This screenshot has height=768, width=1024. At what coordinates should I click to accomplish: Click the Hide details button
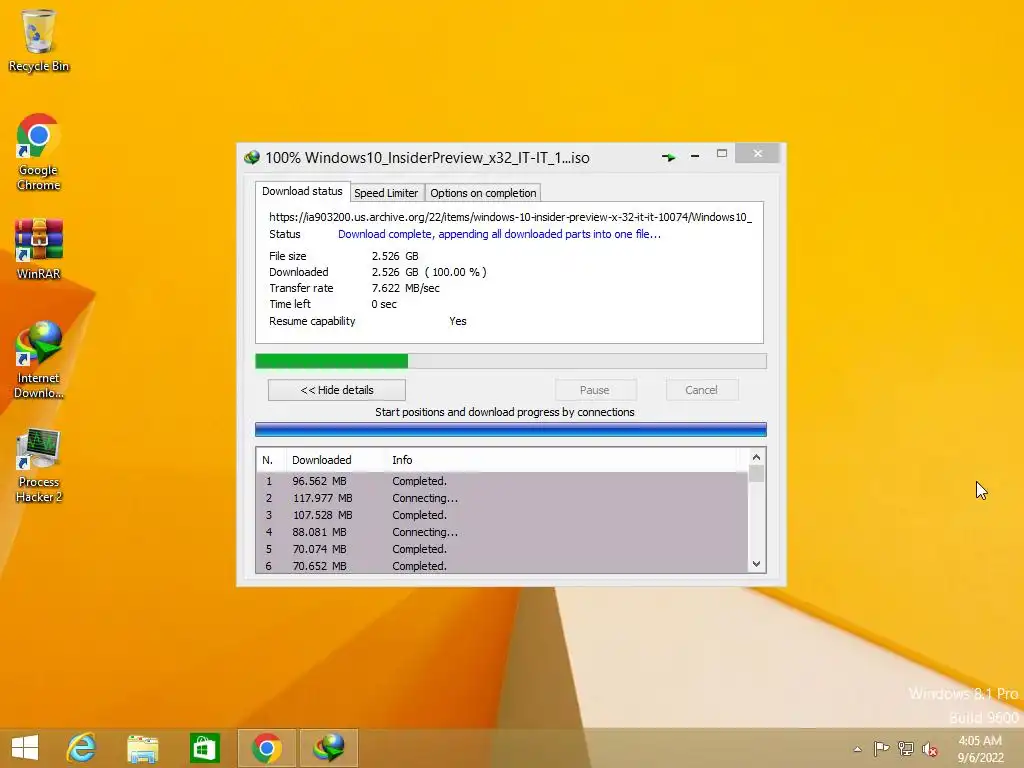click(x=337, y=390)
